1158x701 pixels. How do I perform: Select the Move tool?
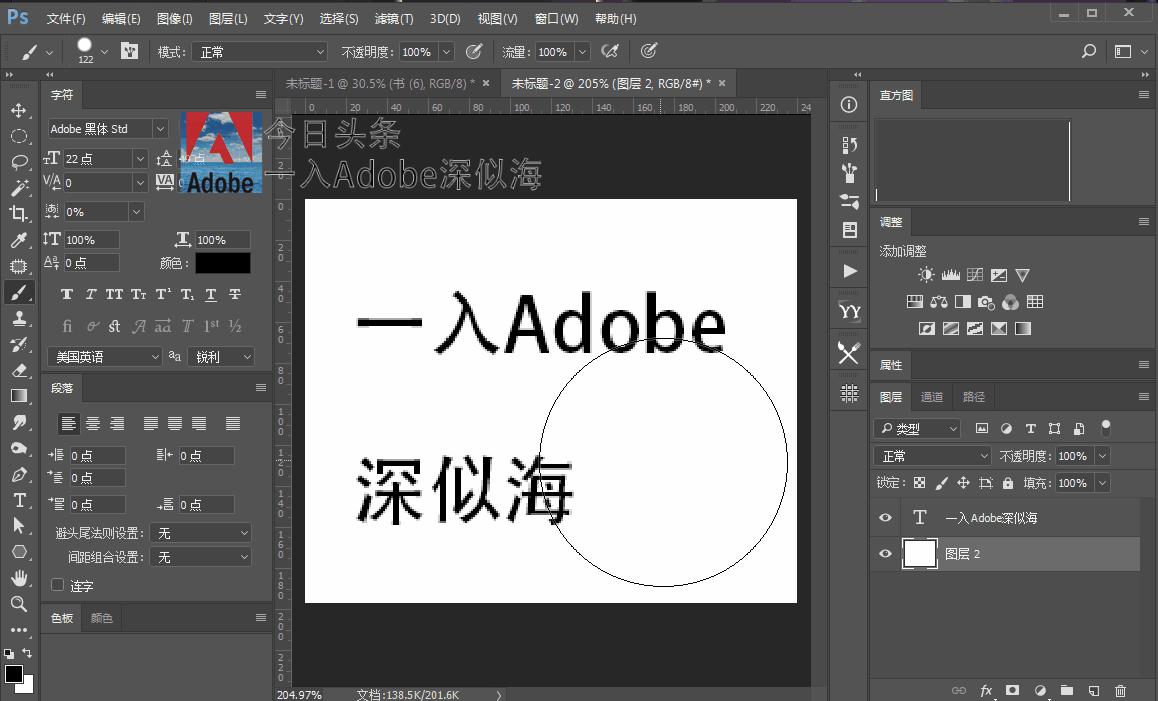point(18,110)
